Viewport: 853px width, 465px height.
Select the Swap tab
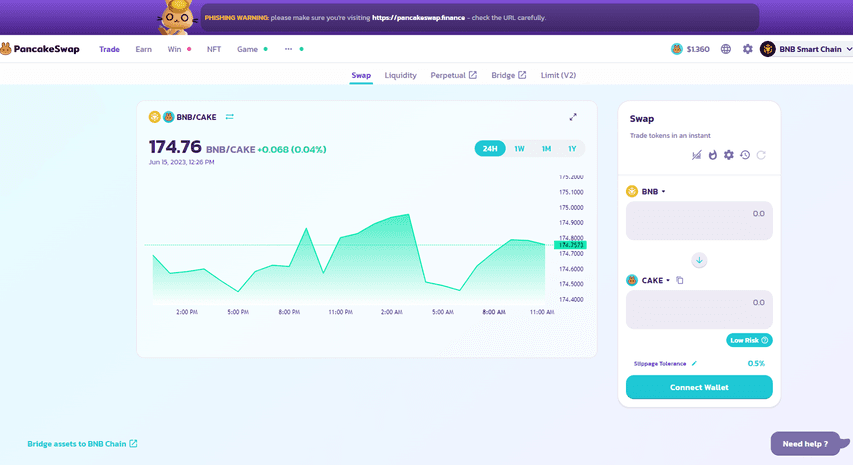pyautogui.click(x=361, y=75)
